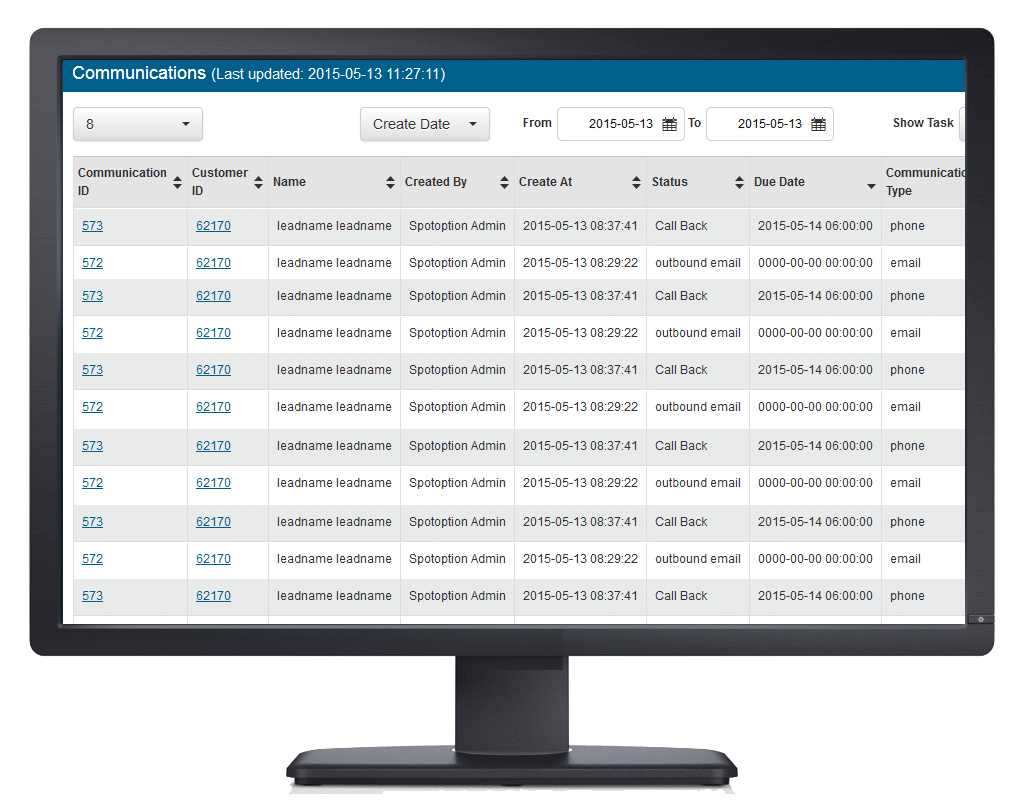Open the Show Task dropdown

[x=962, y=124]
